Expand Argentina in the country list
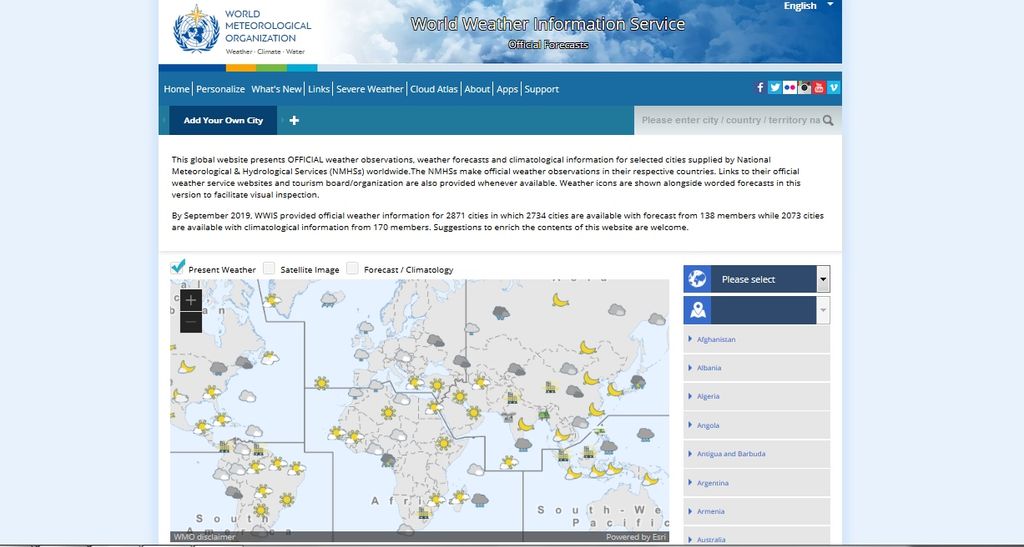This screenshot has width=1024, height=547. click(757, 482)
